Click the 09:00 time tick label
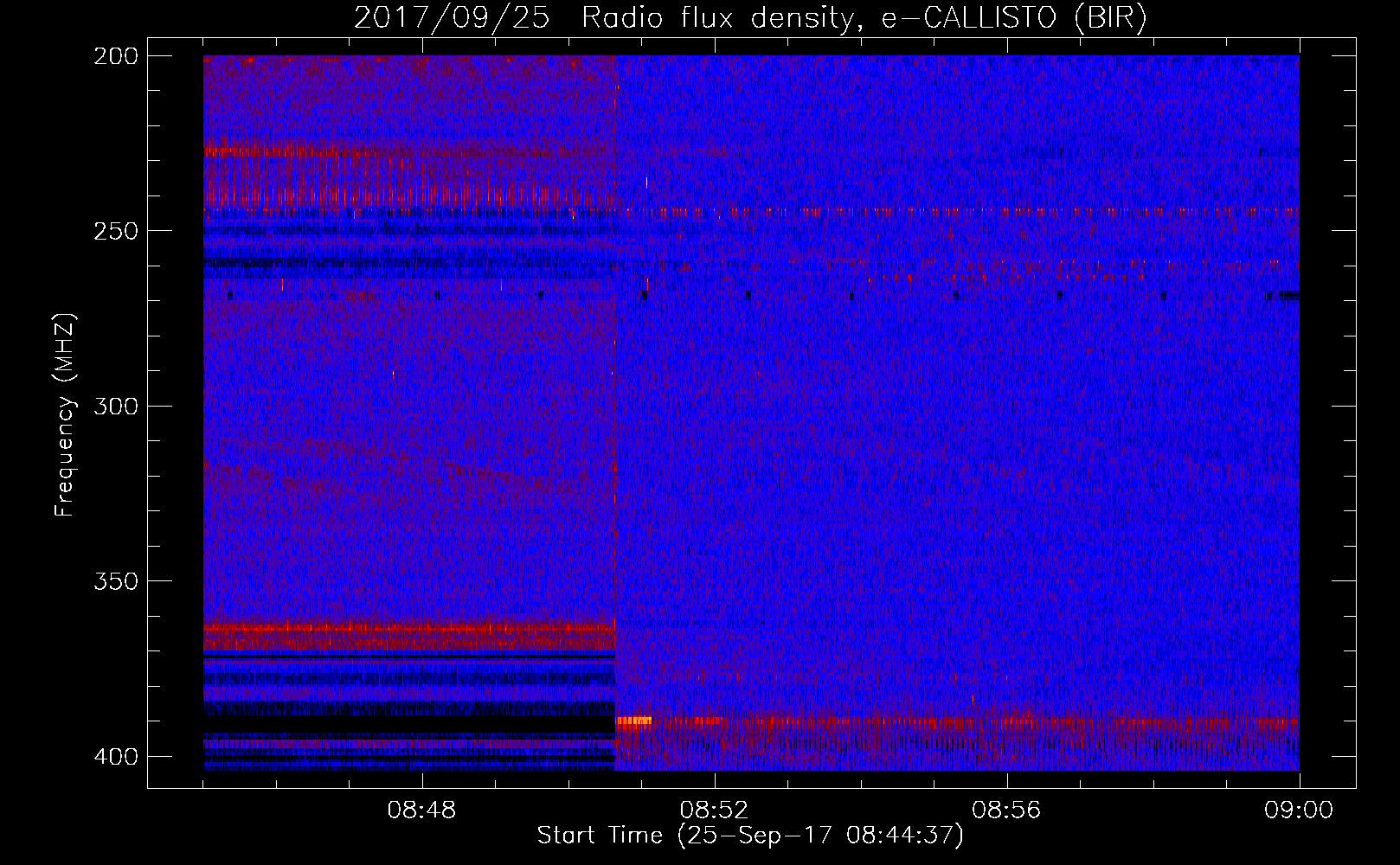This screenshot has width=1400, height=865. click(1299, 811)
